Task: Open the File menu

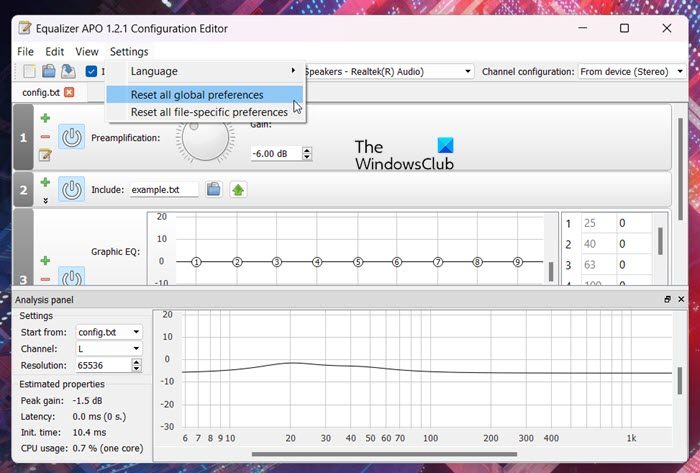Action: click(25, 52)
